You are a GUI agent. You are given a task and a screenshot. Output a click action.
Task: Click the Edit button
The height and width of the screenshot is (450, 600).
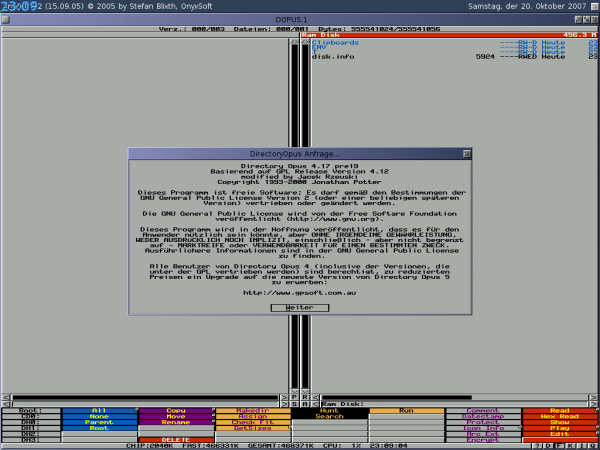point(561,434)
